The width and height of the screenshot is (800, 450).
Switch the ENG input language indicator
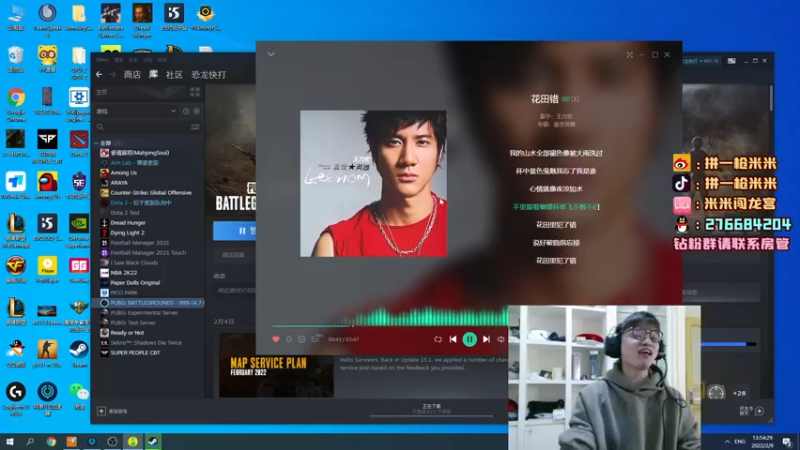point(740,441)
